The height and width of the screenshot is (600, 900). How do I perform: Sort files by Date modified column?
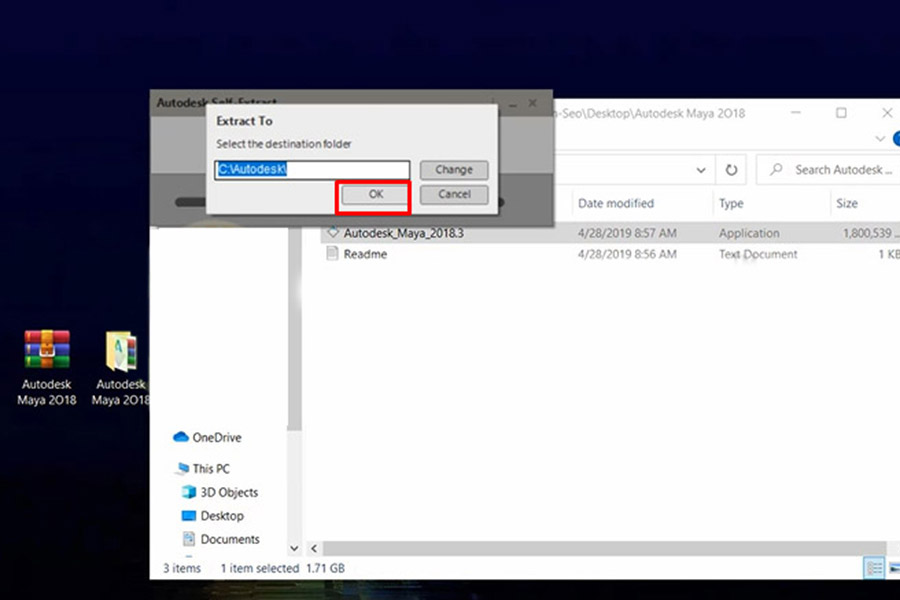coord(616,203)
